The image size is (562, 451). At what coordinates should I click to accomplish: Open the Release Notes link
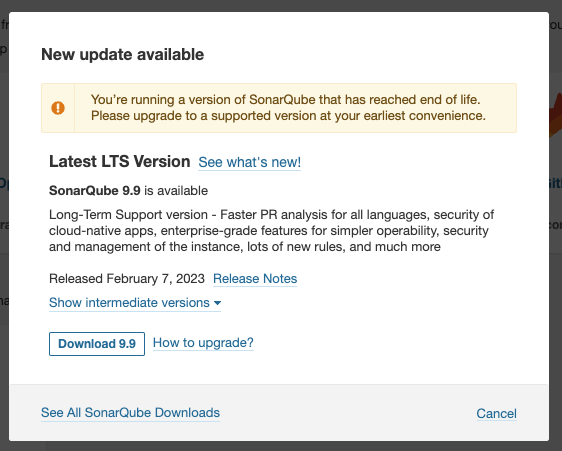(255, 279)
